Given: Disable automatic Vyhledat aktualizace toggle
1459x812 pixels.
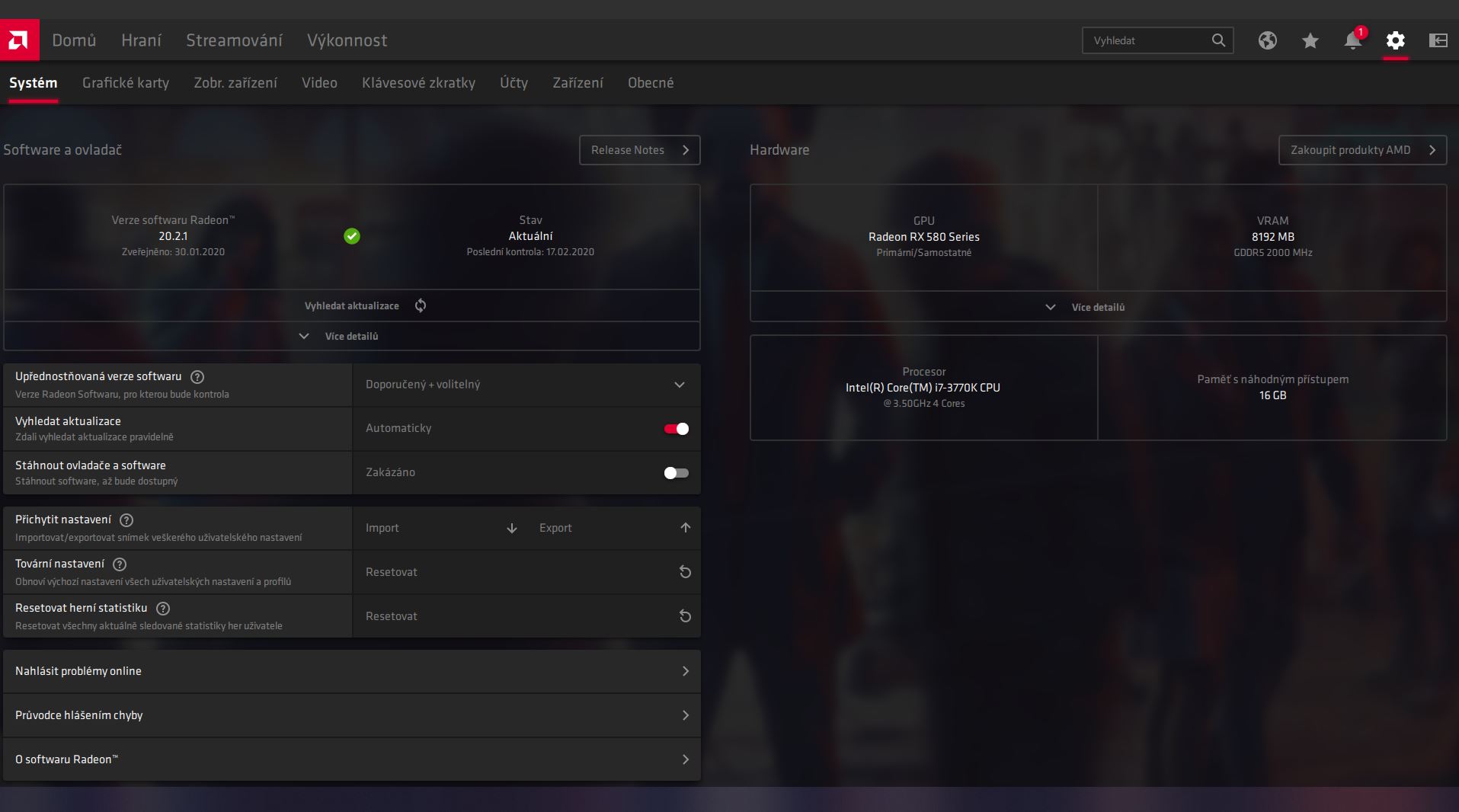Looking at the screenshot, I should pos(676,429).
